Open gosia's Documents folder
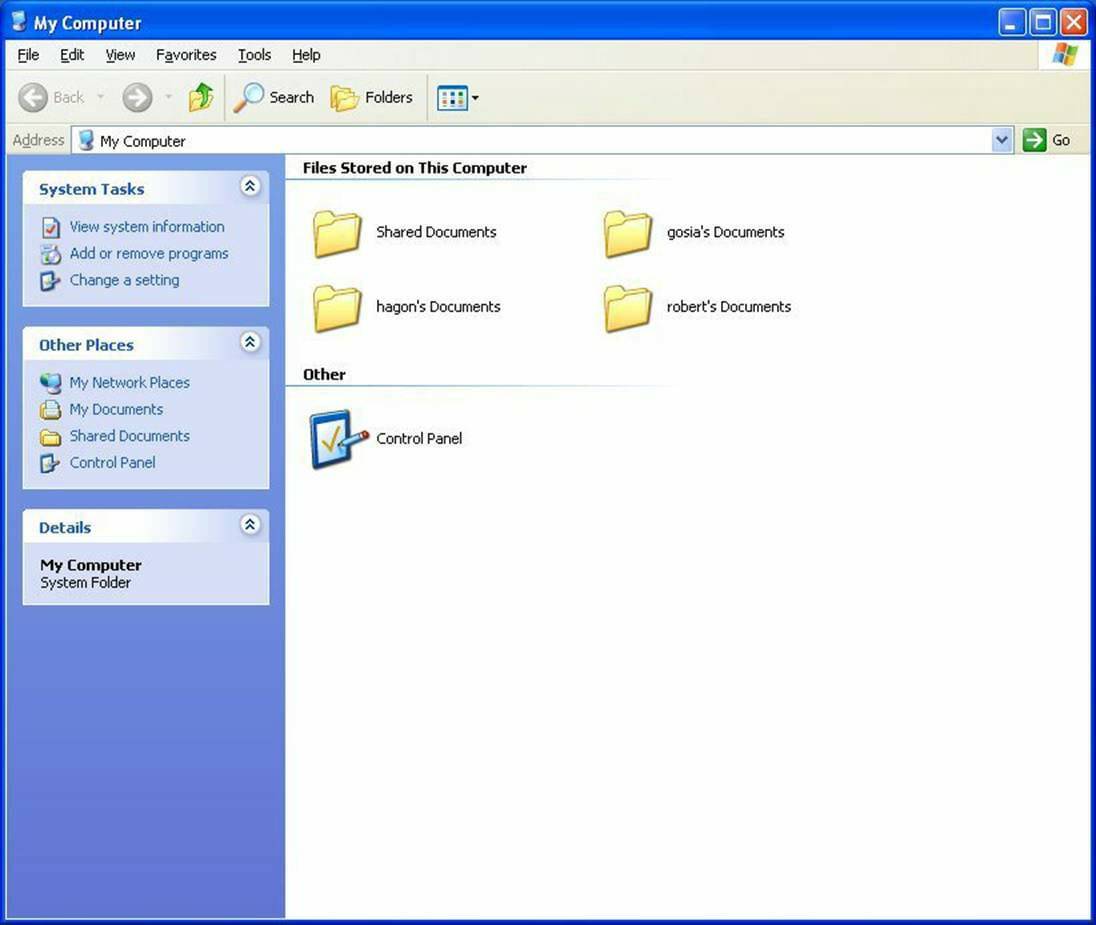1096x925 pixels. (x=626, y=231)
